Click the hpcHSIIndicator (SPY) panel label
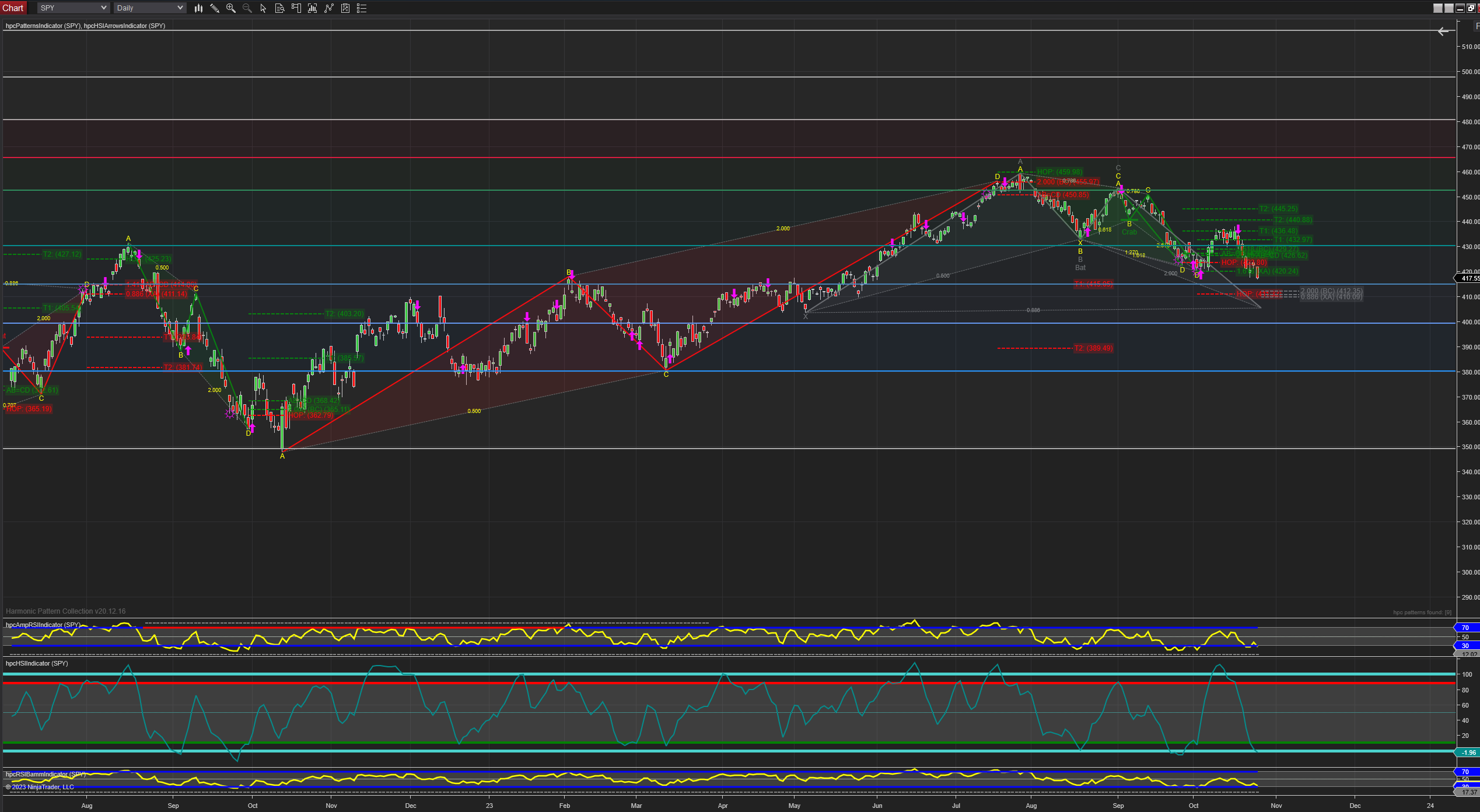Viewport: 1480px width, 812px height. click(x=37, y=663)
